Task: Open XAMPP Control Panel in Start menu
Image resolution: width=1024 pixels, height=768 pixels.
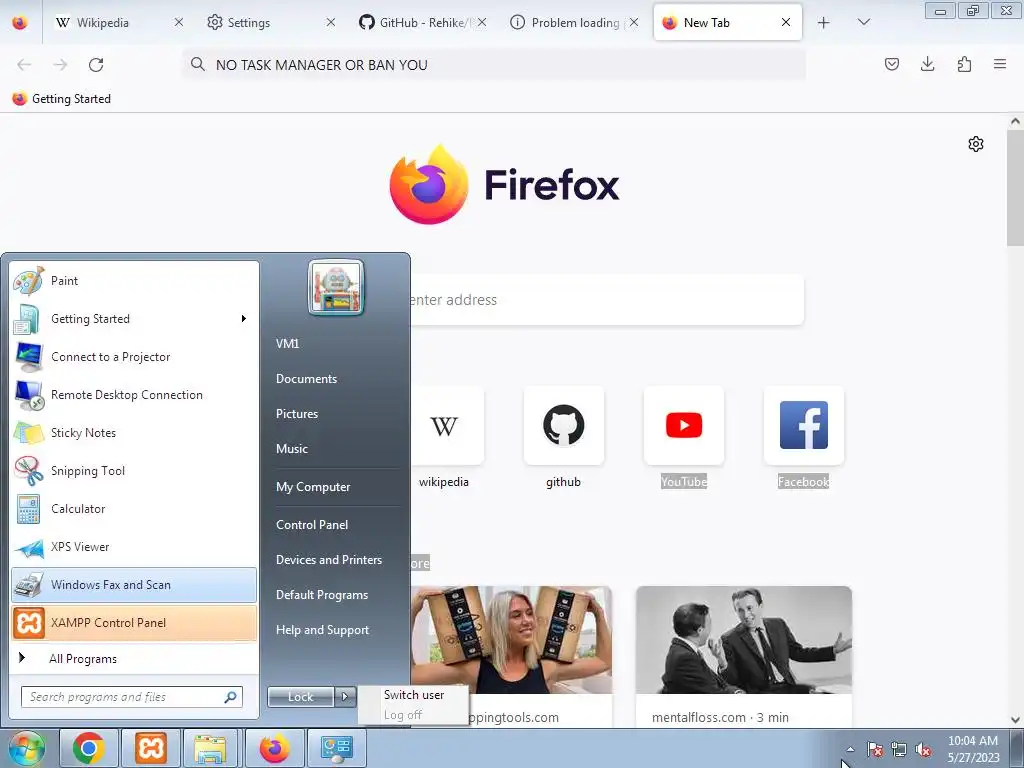Action: [134, 622]
